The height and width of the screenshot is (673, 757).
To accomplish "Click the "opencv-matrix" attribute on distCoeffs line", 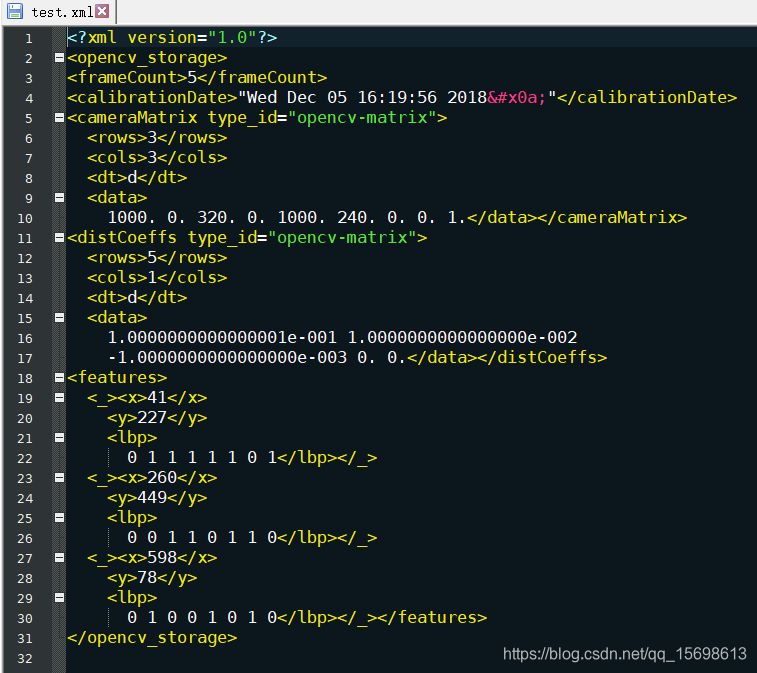I will [342, 238].
